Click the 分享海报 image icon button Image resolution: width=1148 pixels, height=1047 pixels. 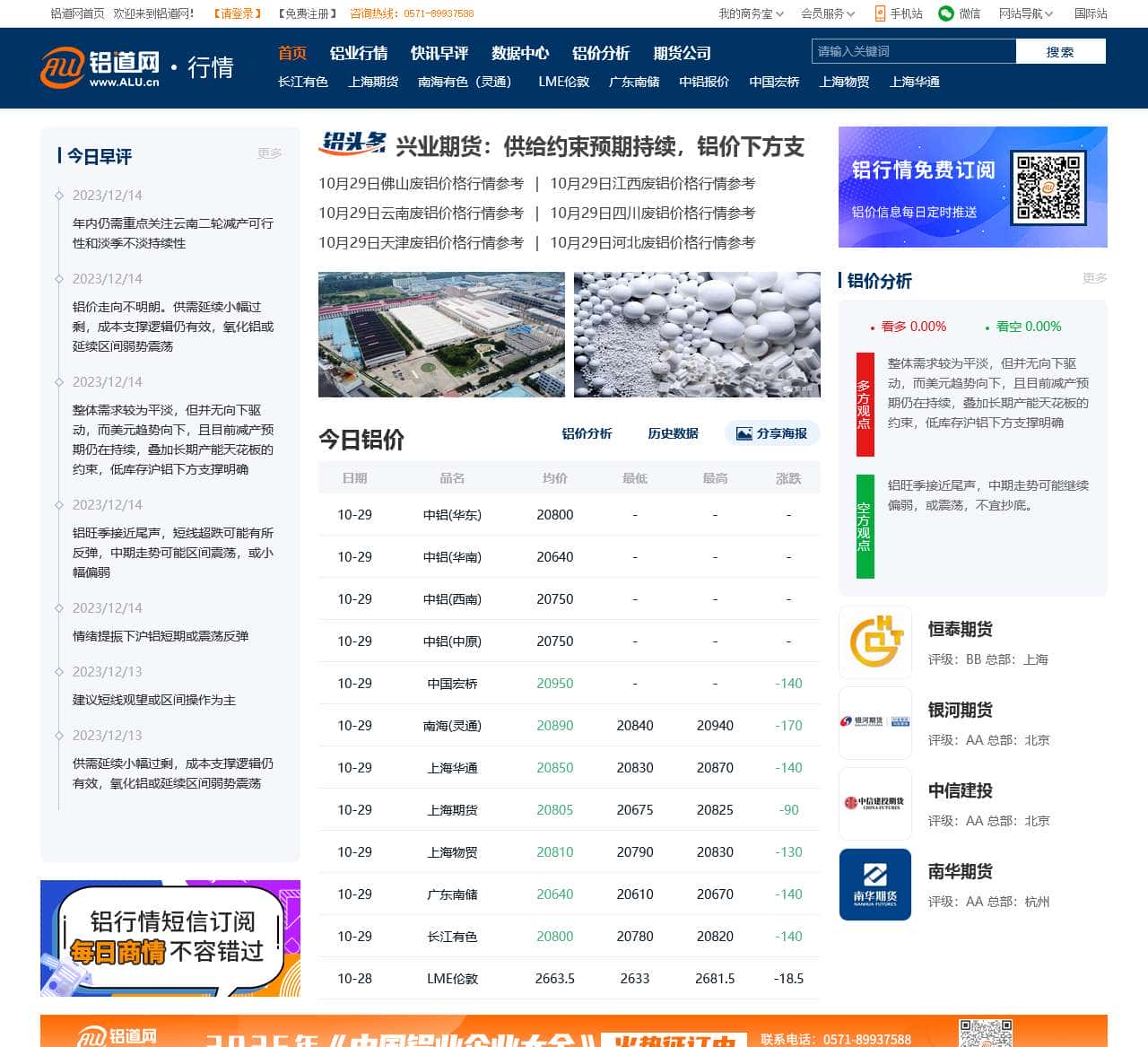(744, 433)
